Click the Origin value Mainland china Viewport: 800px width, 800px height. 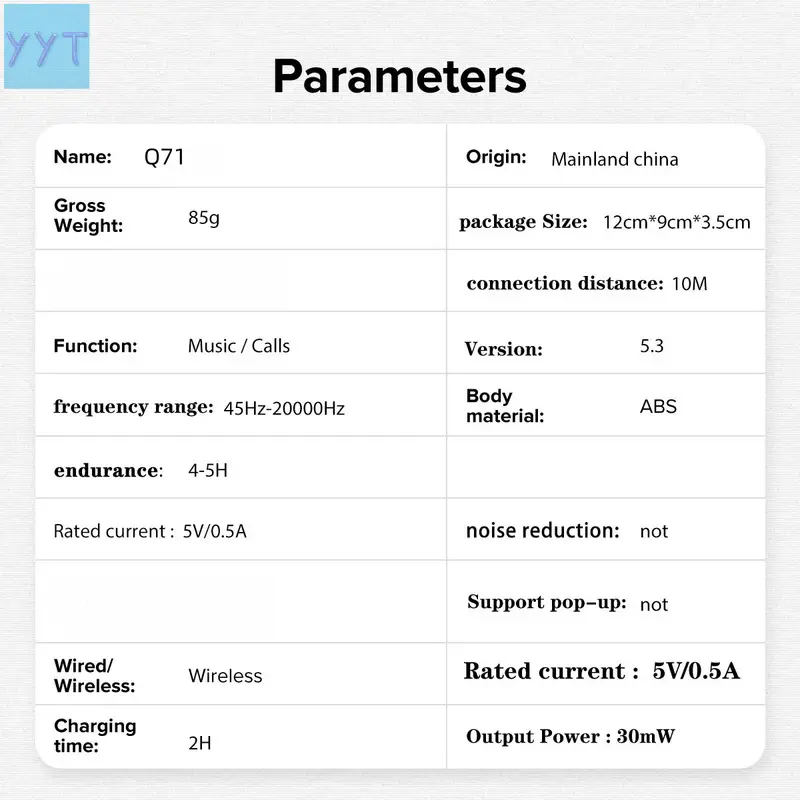tap(615, 159)
